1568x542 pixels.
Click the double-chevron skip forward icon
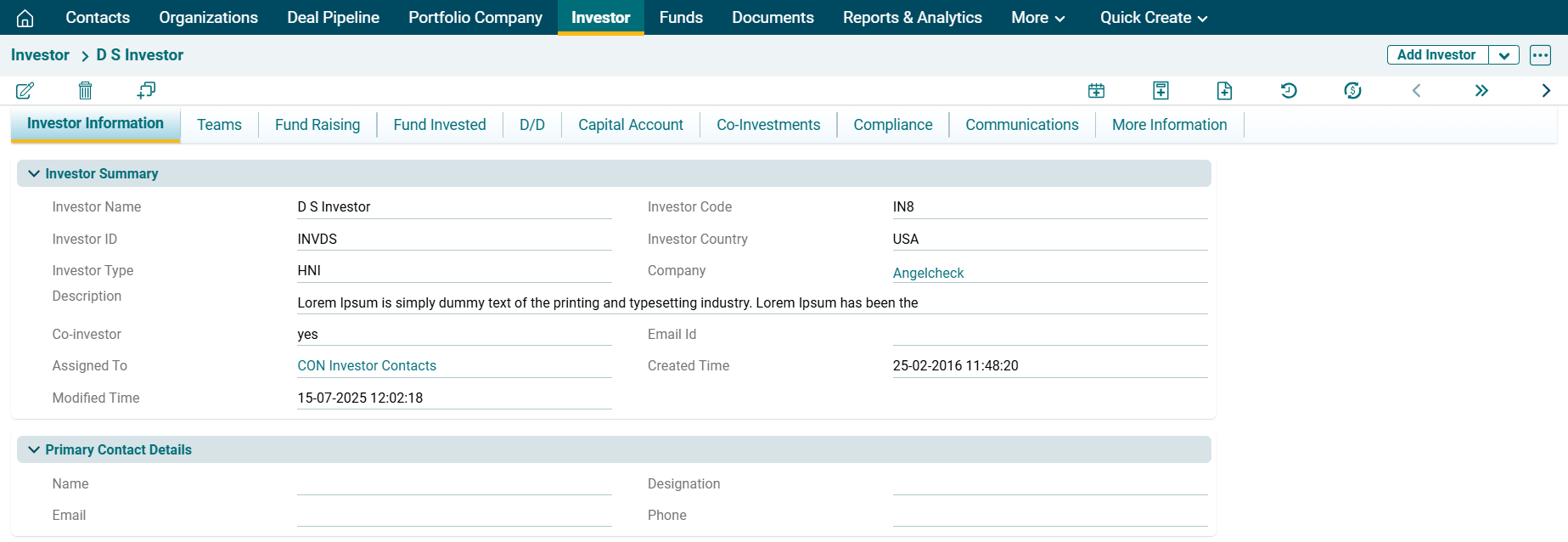click(x=1481, y=90)
